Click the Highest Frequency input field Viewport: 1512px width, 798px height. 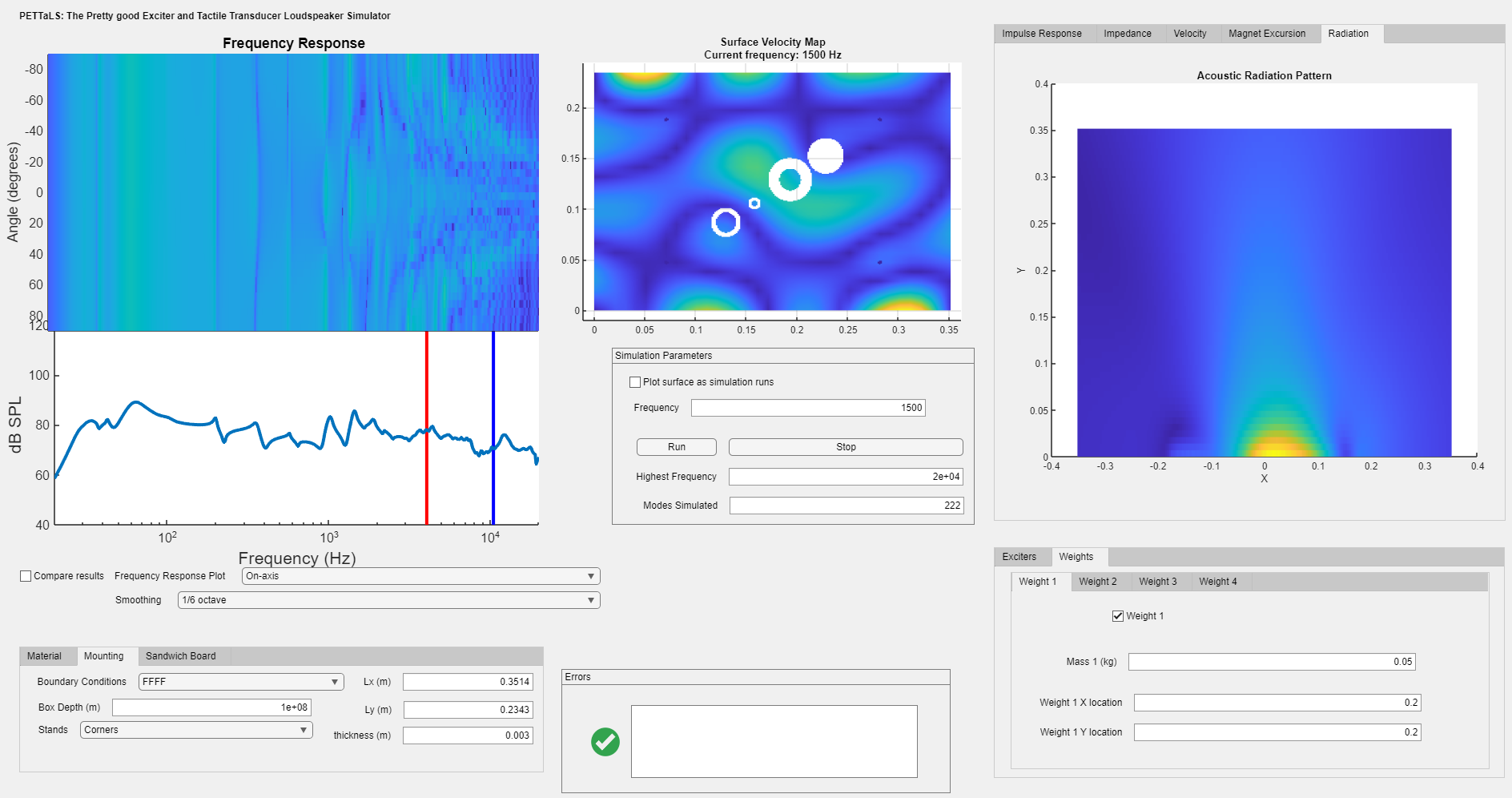846,477
